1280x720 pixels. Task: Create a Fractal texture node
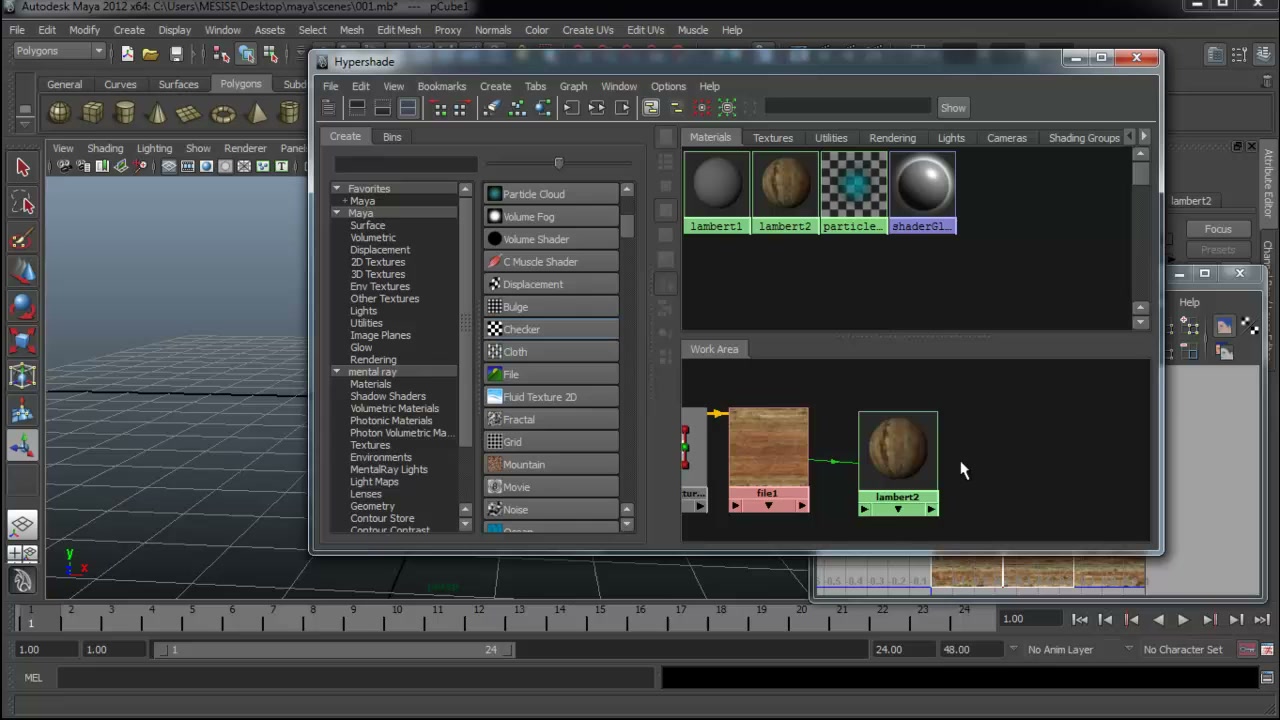(x=551, y=419)
